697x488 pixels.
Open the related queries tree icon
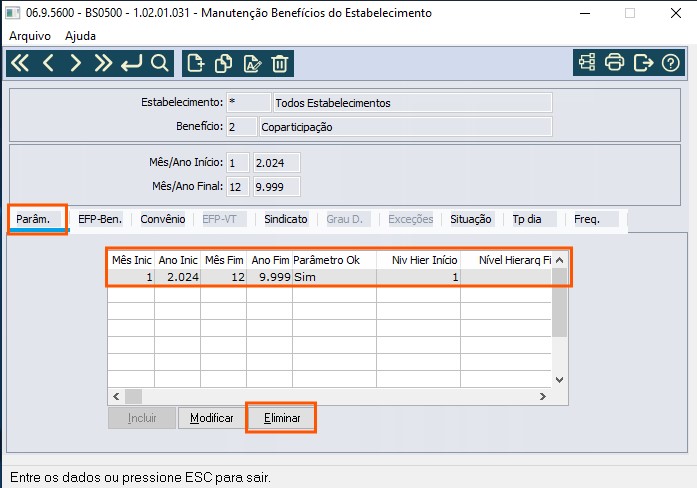[x=587, y=63]
